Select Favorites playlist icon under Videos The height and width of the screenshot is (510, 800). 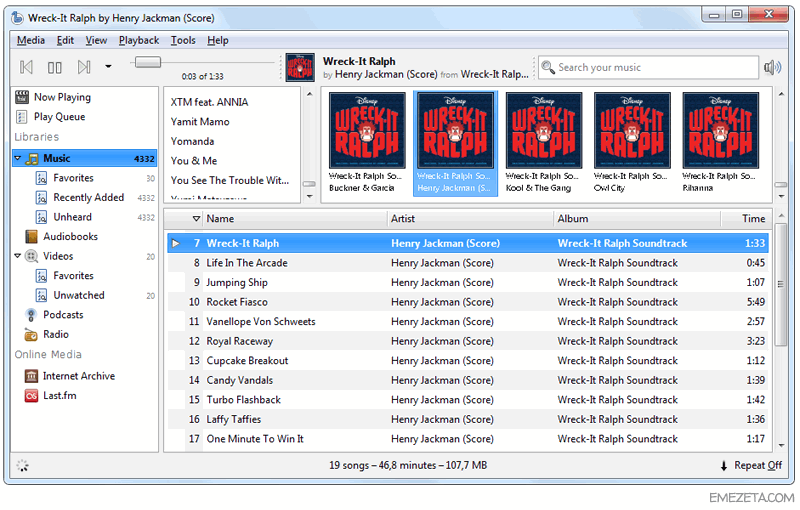click(41, 276)
